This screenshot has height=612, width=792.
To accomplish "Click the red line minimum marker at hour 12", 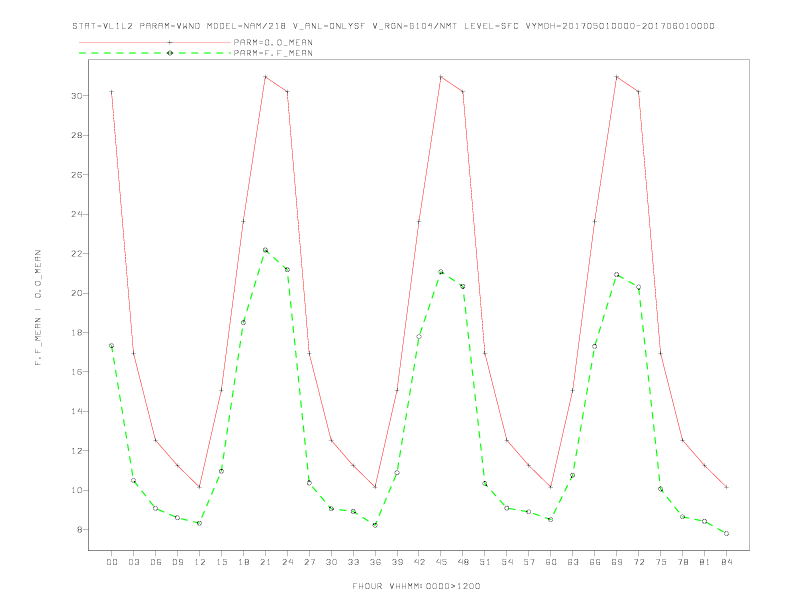I will coord(200,487).
